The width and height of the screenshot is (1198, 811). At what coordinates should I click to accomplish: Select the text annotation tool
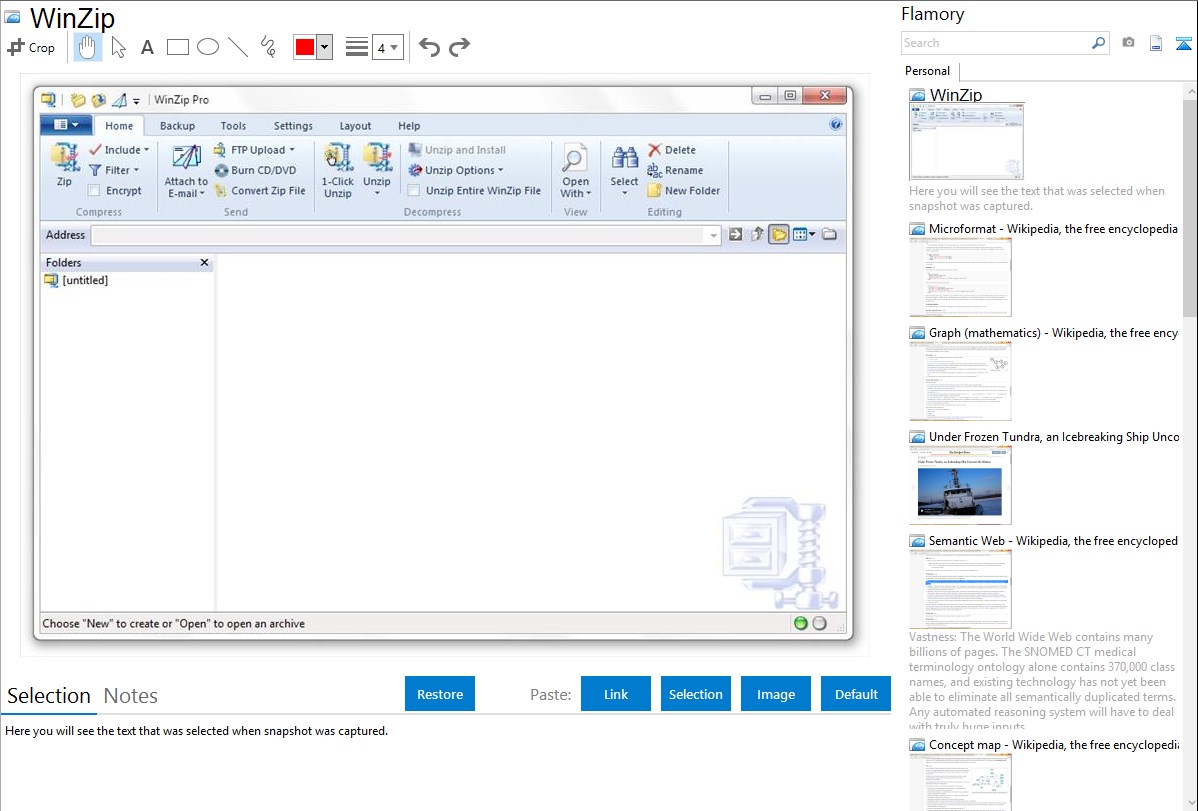[147, 47]
